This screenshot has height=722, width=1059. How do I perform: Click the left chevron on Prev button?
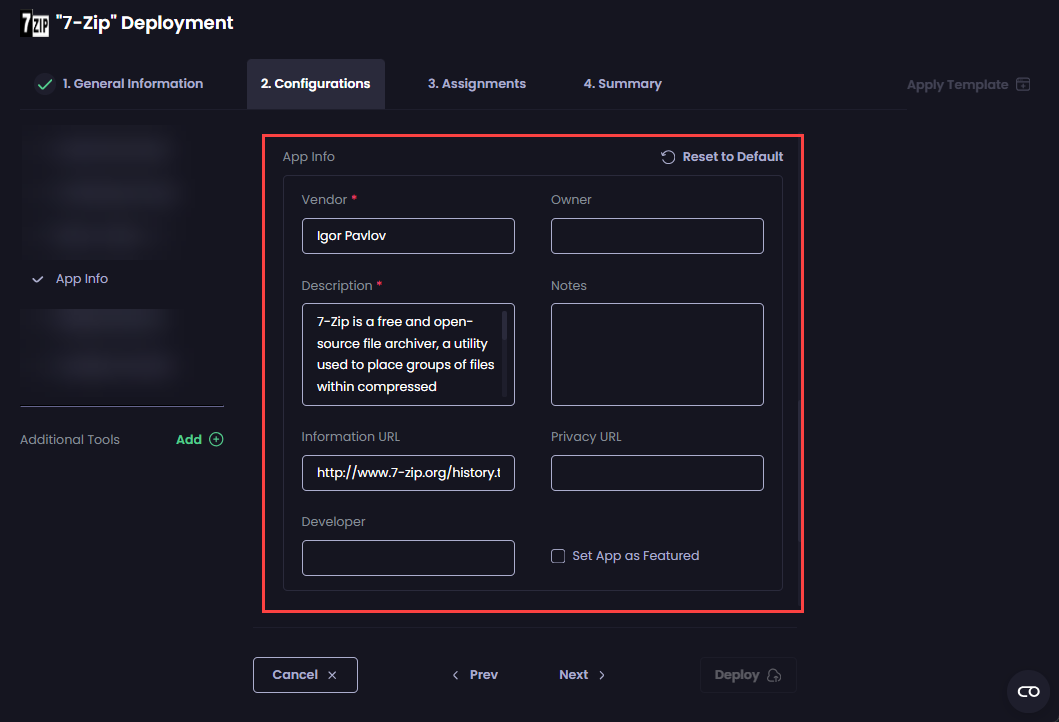456,675
